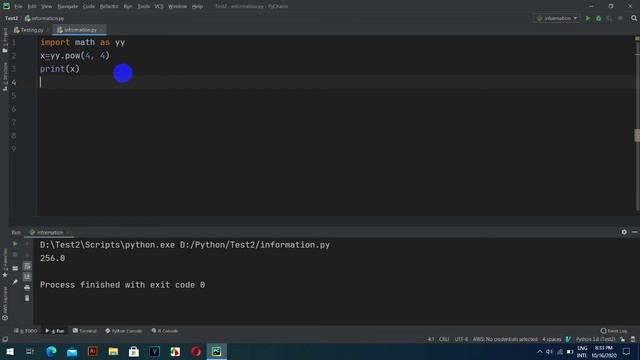
Task: Switch to the Testing.py editor tab
Action: click(31, 30)
